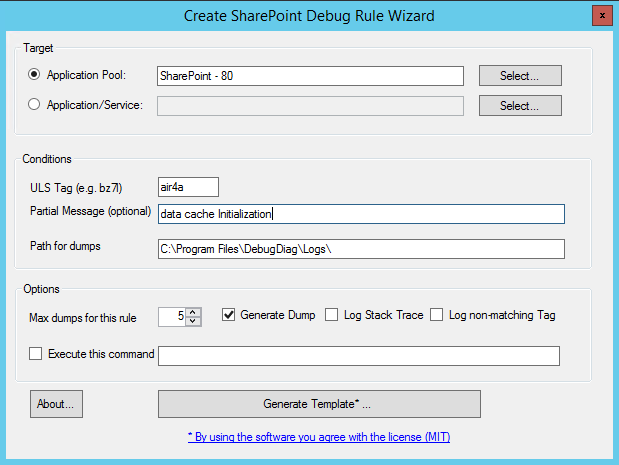Decrease max dumps with down arrow

click(194, 321)
